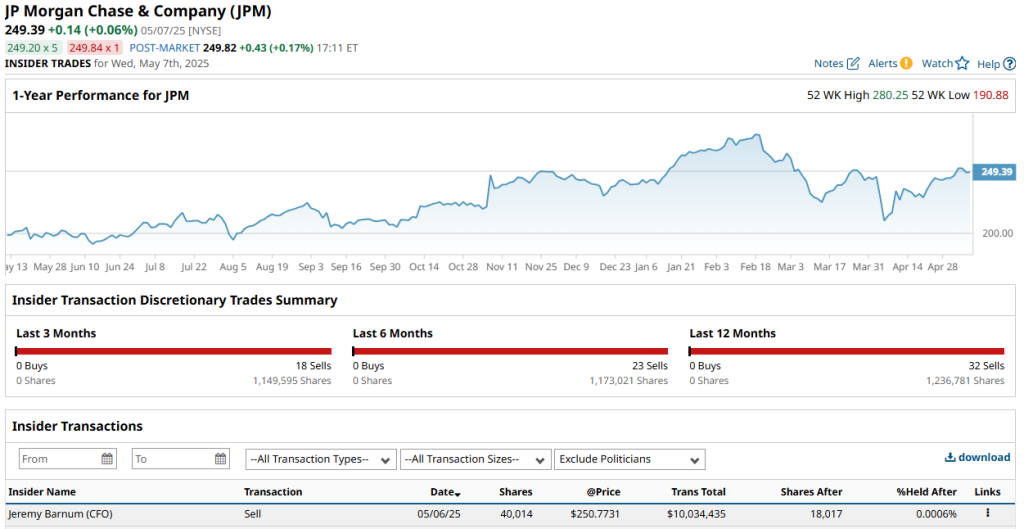Open the From date calendar icon
The height and width of the screenshot is (529, 1024).
(107, 458)
